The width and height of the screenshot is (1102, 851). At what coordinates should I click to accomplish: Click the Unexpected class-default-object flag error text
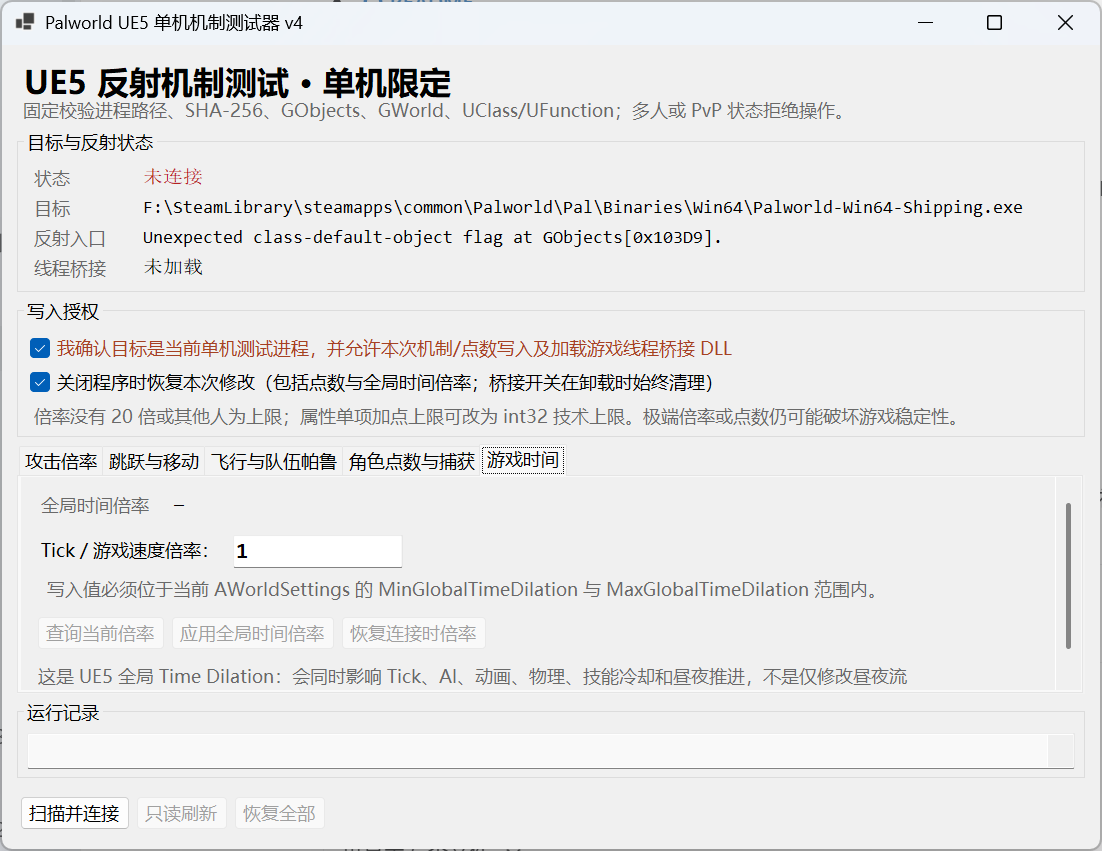pyautogui.click(x=432, y=238)
